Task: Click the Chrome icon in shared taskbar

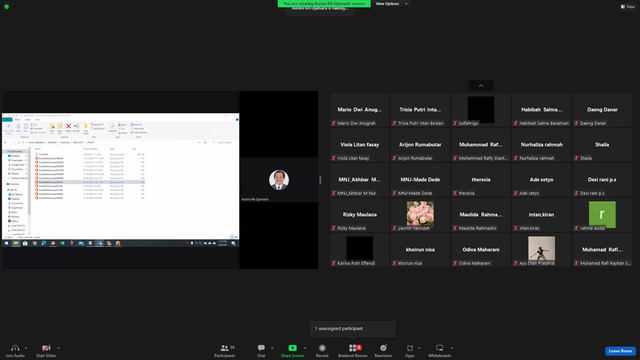Action: coord(34,243)
